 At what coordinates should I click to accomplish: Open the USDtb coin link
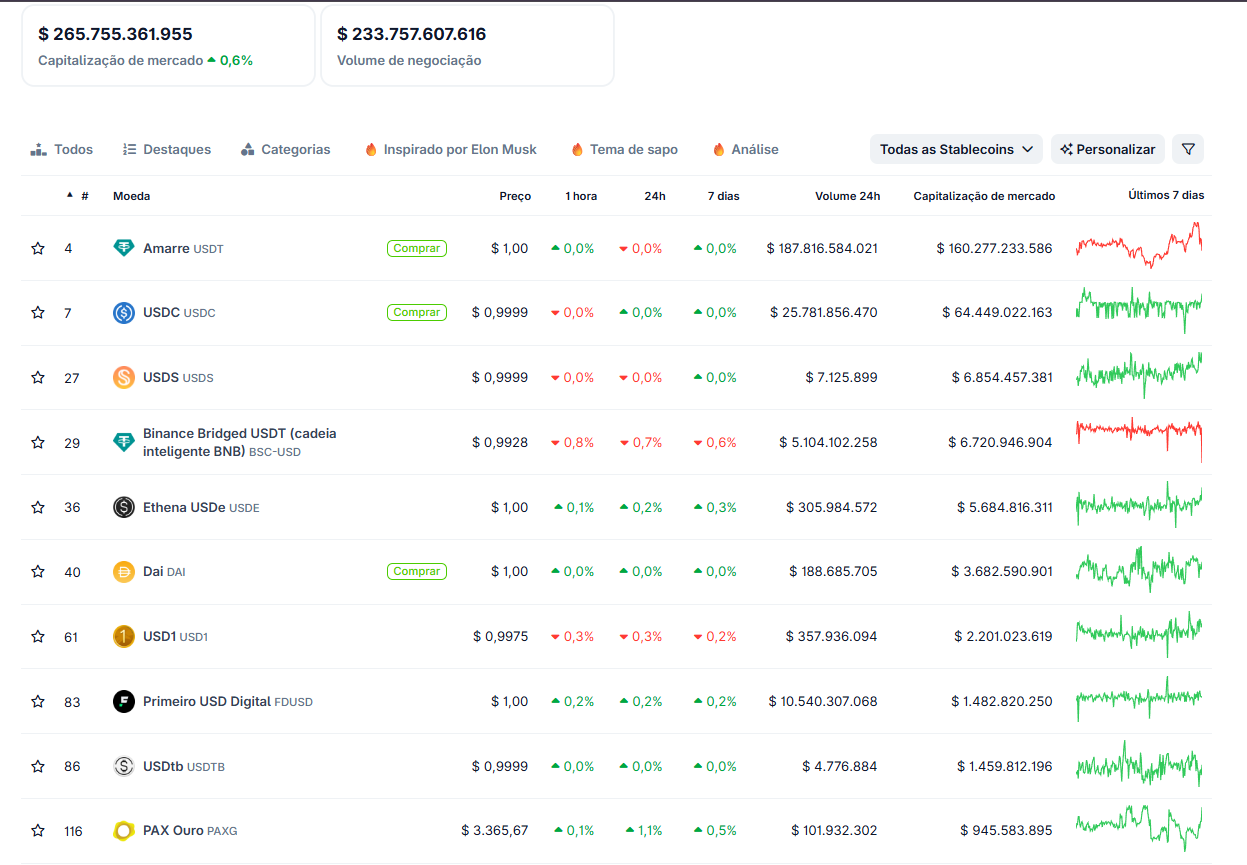coord(184,766)
